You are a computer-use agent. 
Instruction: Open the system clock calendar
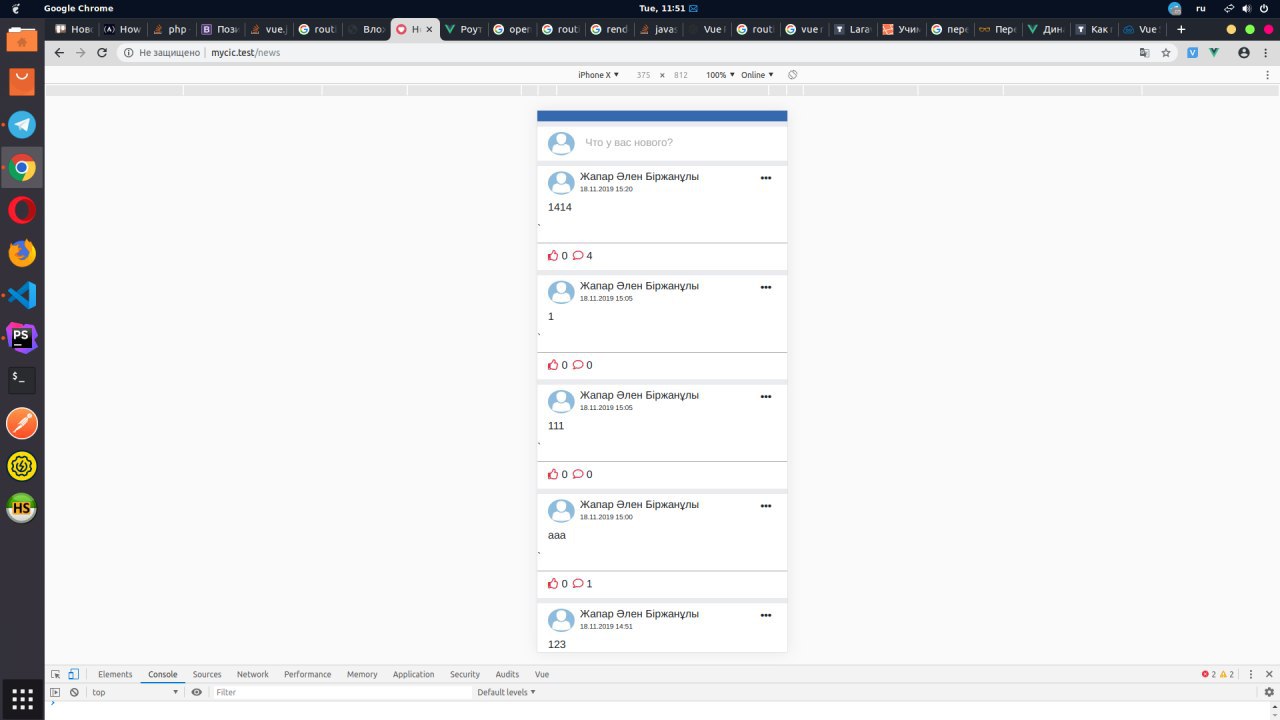662,8
